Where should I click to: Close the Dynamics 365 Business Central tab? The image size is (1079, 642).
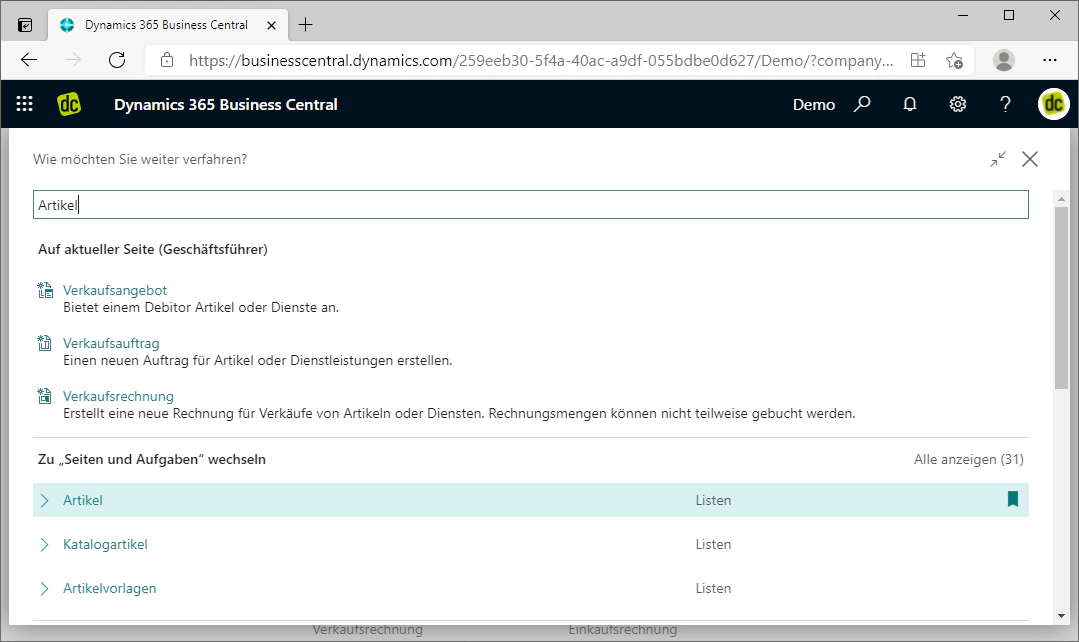click(271, 25)
